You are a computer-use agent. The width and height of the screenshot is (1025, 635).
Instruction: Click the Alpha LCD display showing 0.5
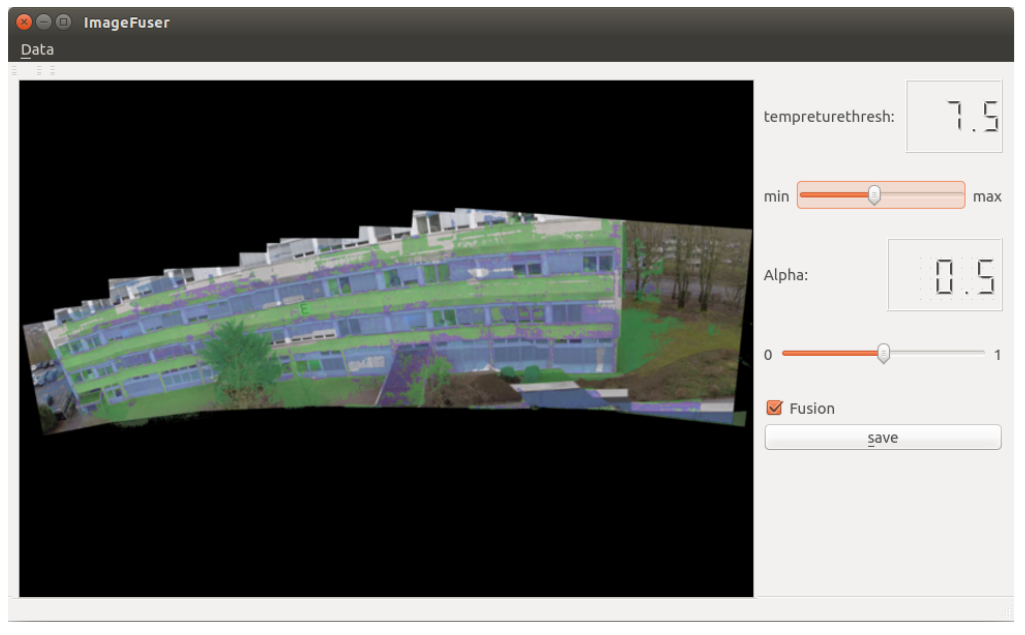[945, 275]
